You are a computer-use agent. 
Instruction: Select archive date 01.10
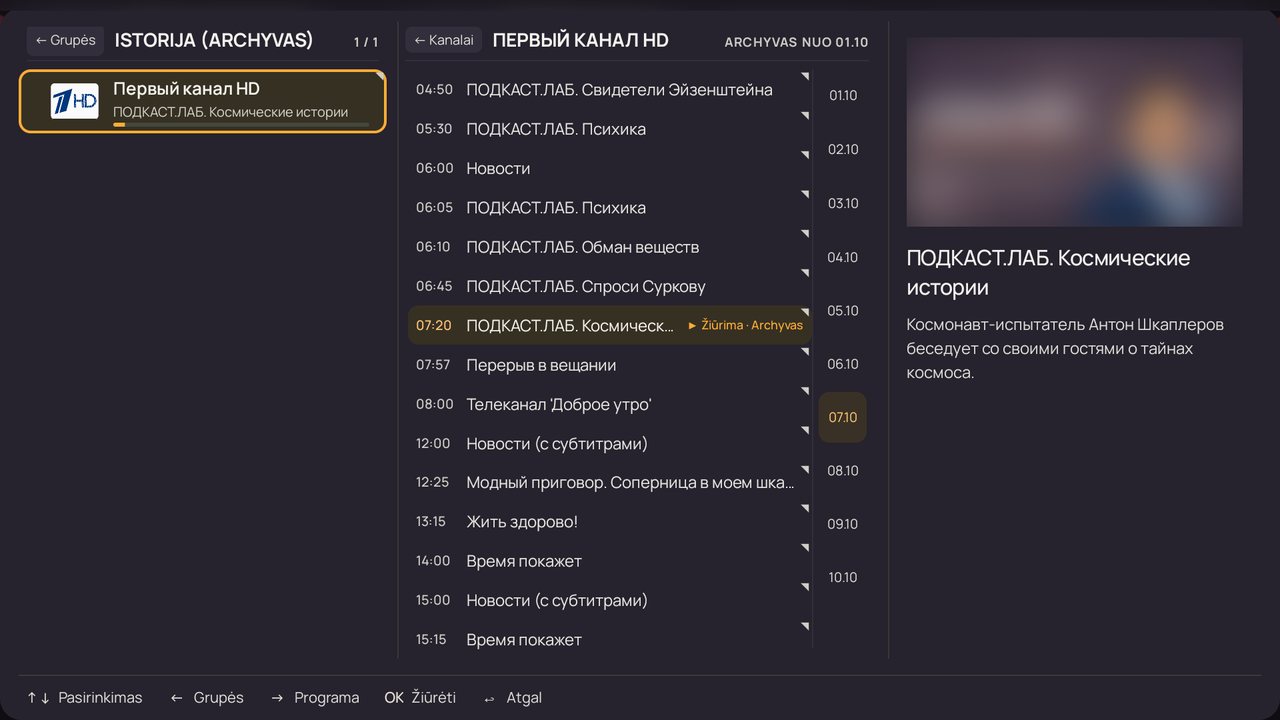(x=843, y=96)
